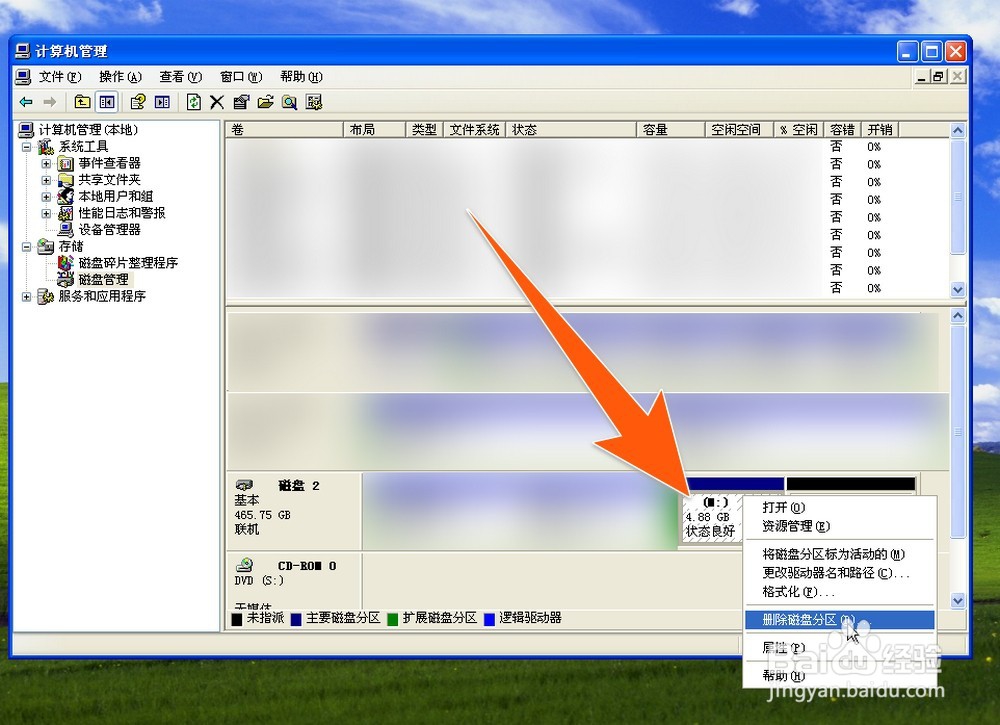1000x725 pixels.
Task: Toggle the Show/Hide Console Tree icon
Action: tap(107, 102)
